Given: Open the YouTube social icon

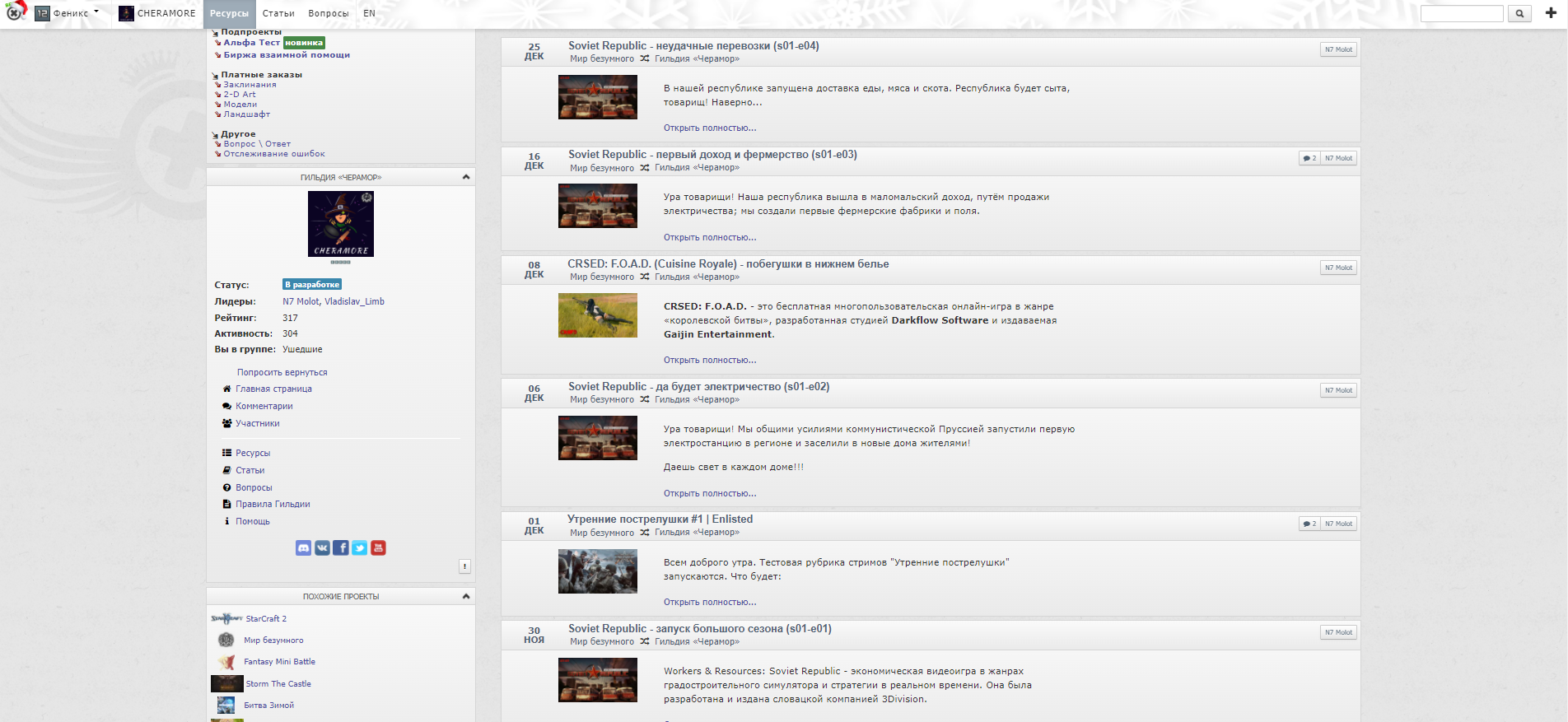Looking at the screenshot, I should 378,548.
